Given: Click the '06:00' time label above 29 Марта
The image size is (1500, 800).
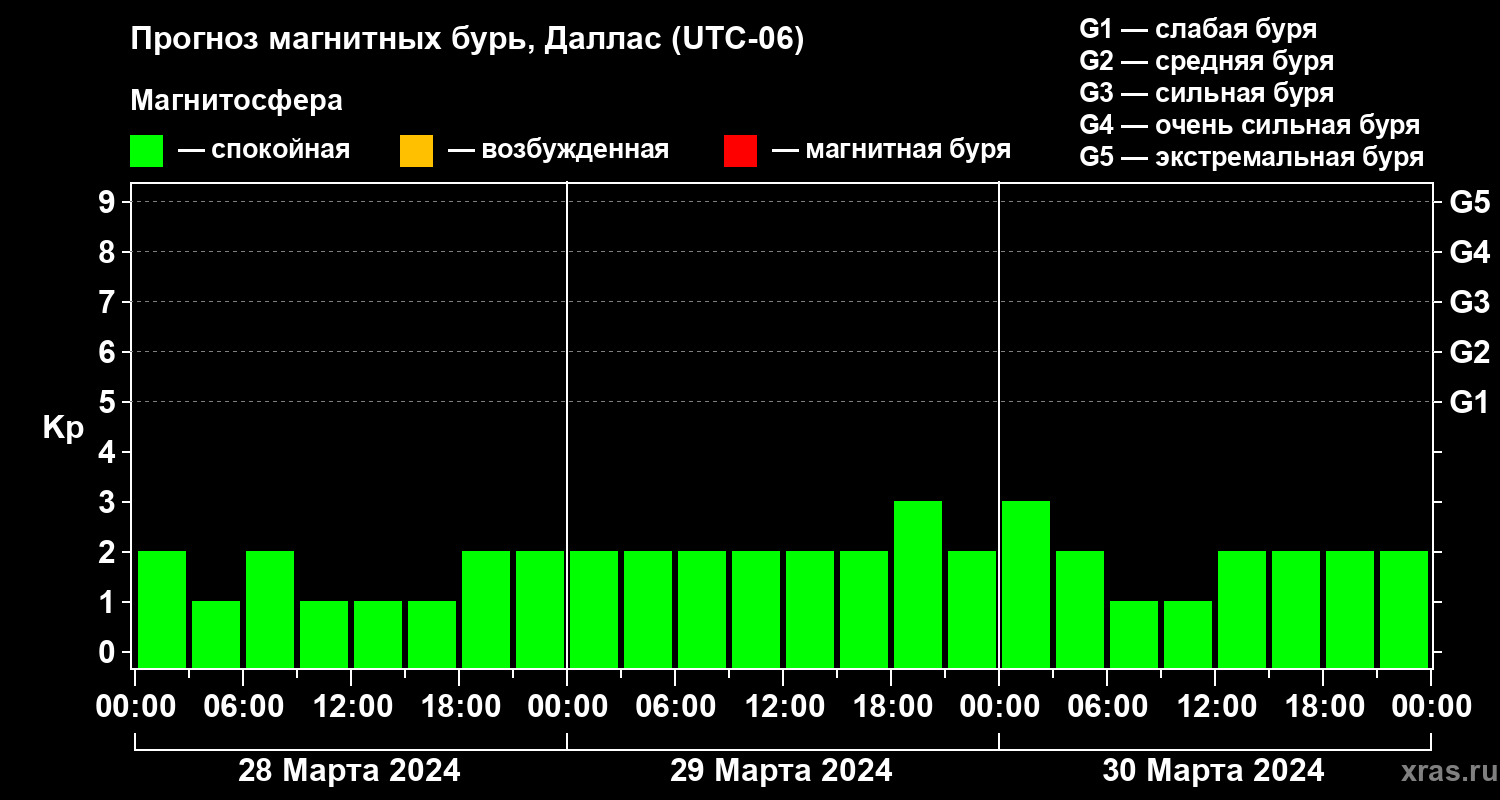Looking at the screenshot, I should pyautogui.click(x=674, y=707).
